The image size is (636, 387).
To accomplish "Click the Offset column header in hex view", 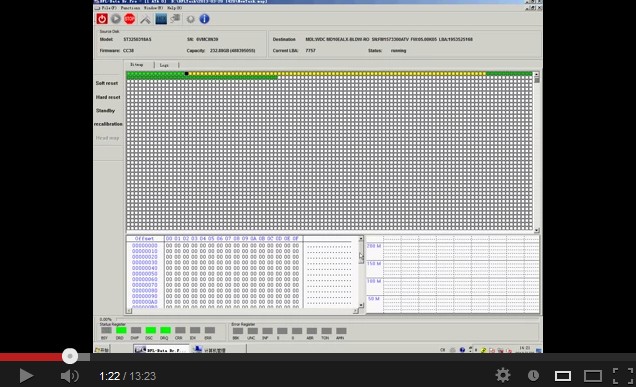I will 144,239.
